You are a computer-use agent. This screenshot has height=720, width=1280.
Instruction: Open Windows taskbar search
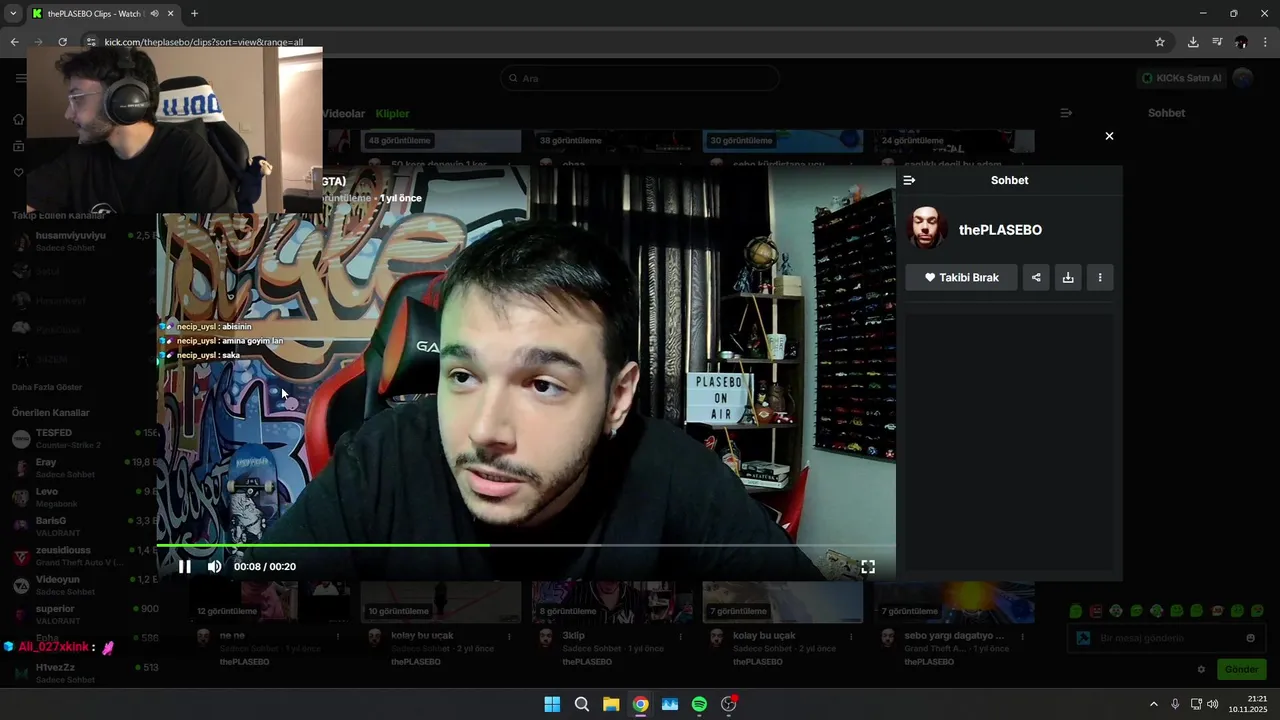581,704
